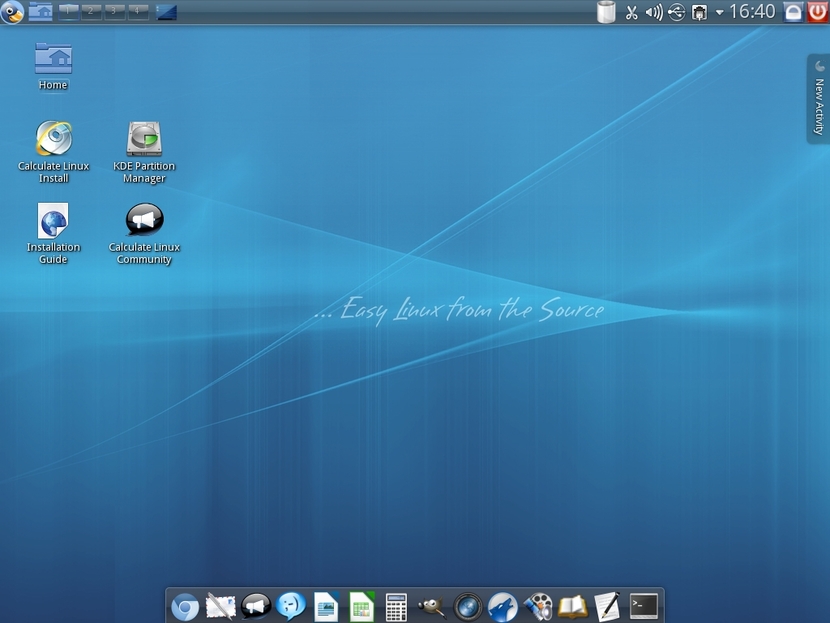Screen dimensions: 830x623
Task: Switch to virtual desktop 2 in pager
Action: [91, 11]
